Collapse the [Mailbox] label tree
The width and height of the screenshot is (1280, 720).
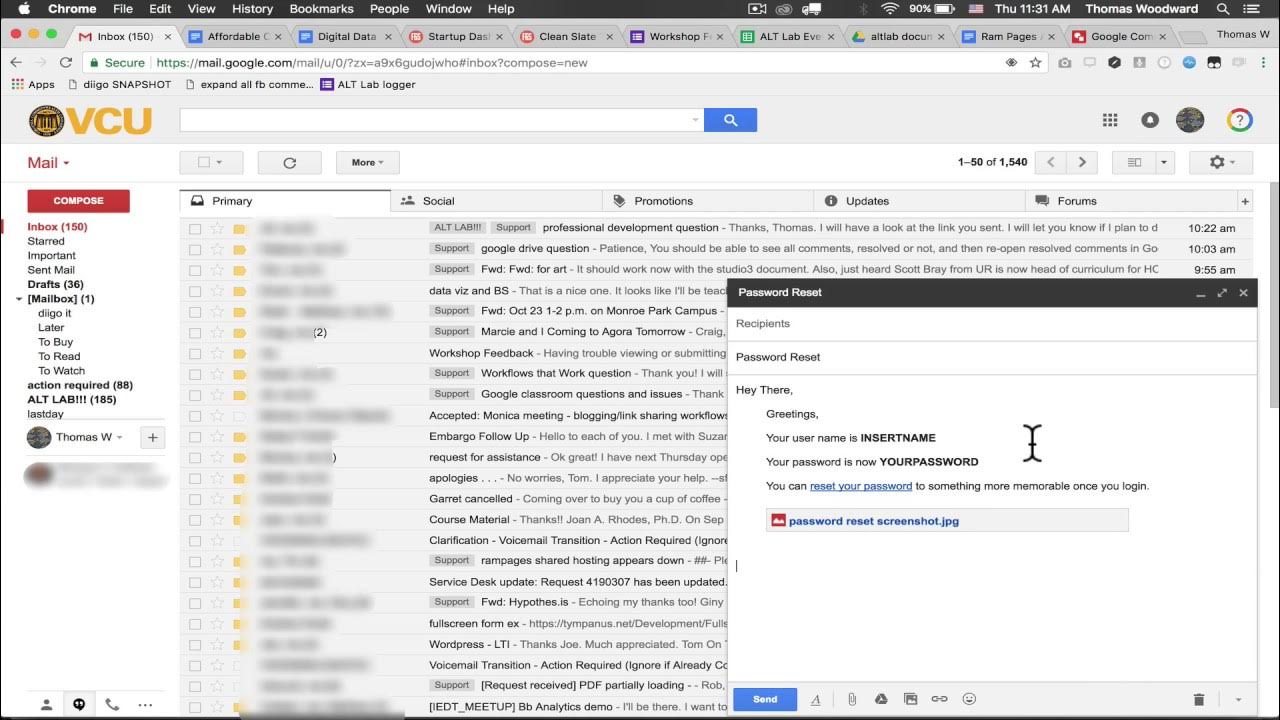click(19, 299)
